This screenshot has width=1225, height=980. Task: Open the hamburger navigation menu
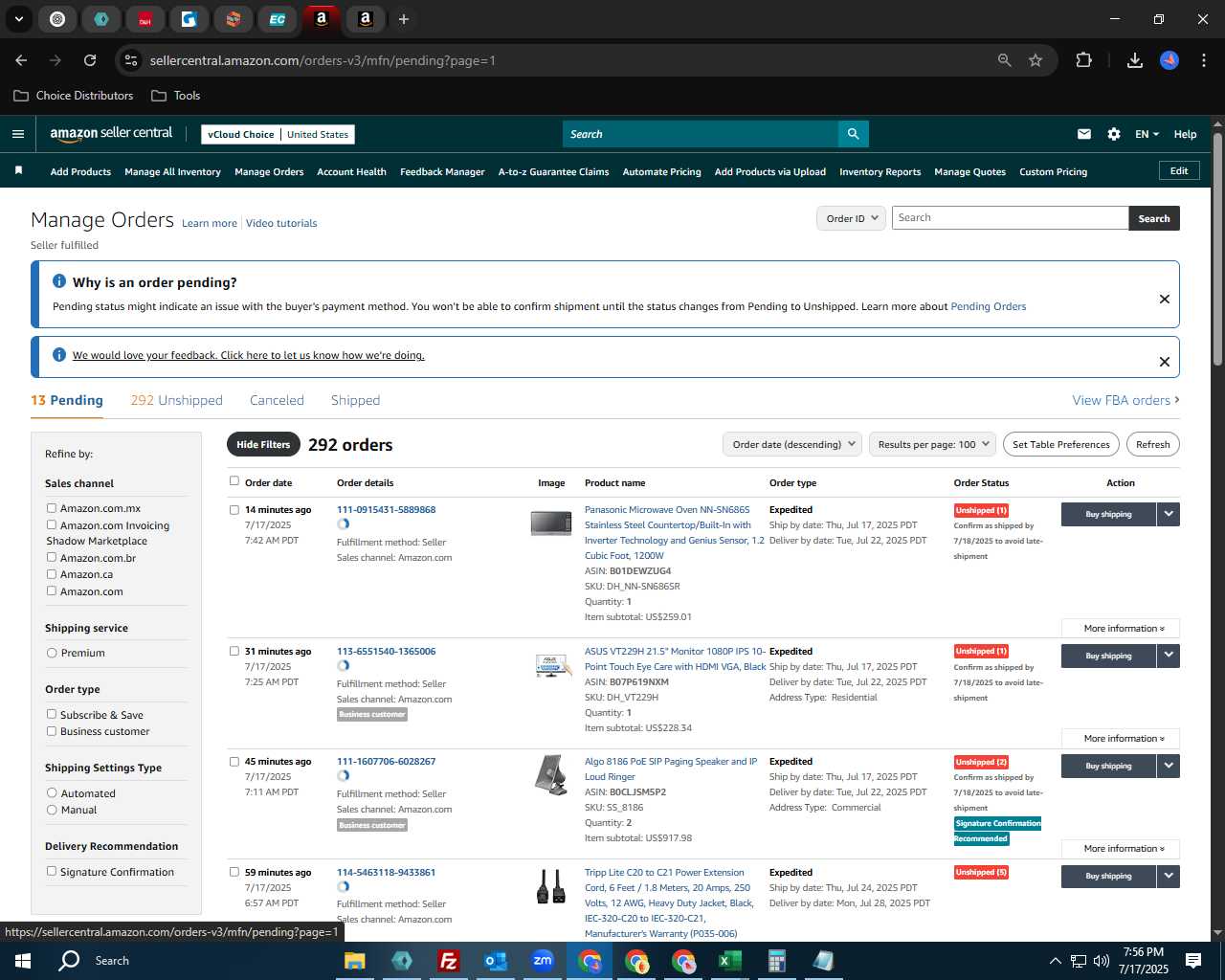tap(18, 134)
